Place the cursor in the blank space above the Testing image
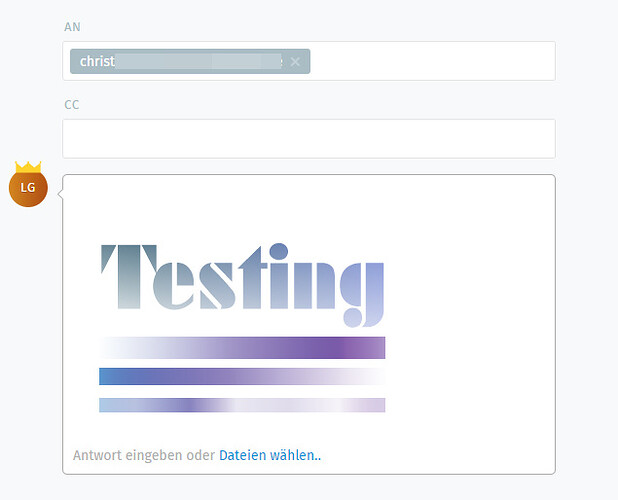 [x=309, y=207]
